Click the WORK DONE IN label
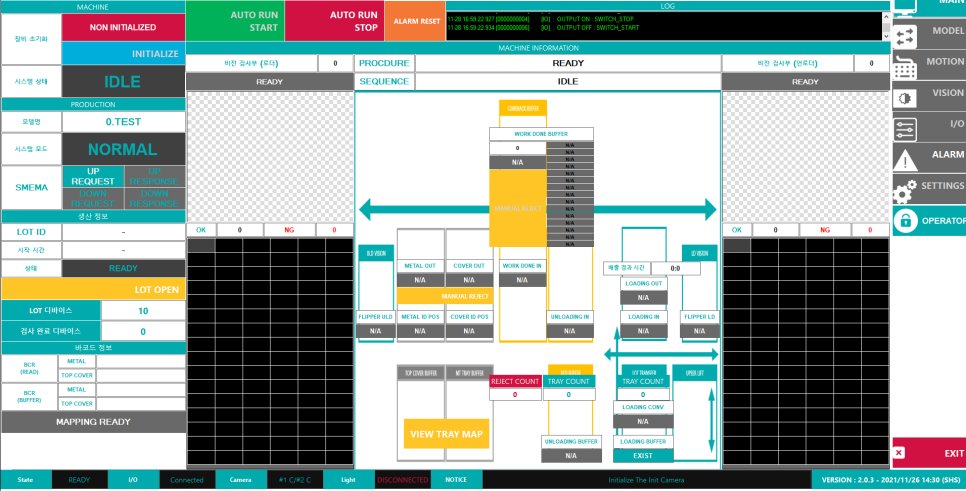Image resolution: width=966 pixels, height=491 pixels. (x=522, y=266)
